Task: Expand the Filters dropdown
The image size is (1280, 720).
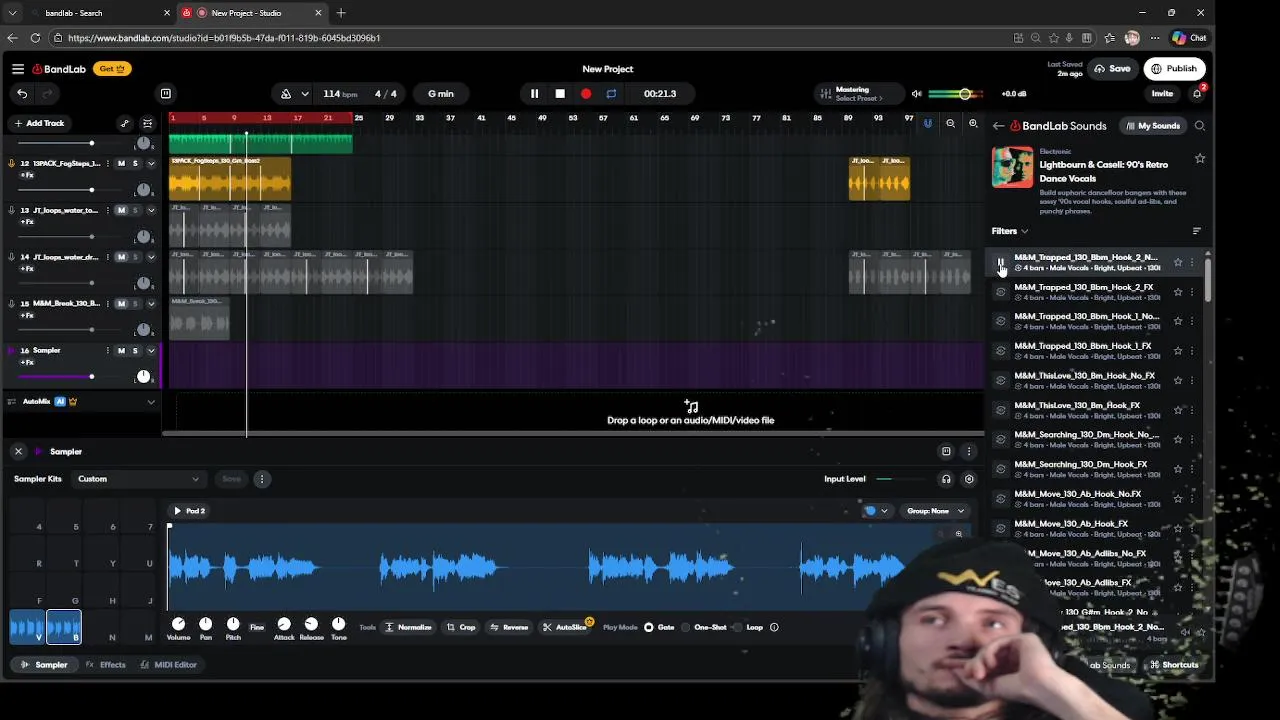Action: pos(1009,231)
